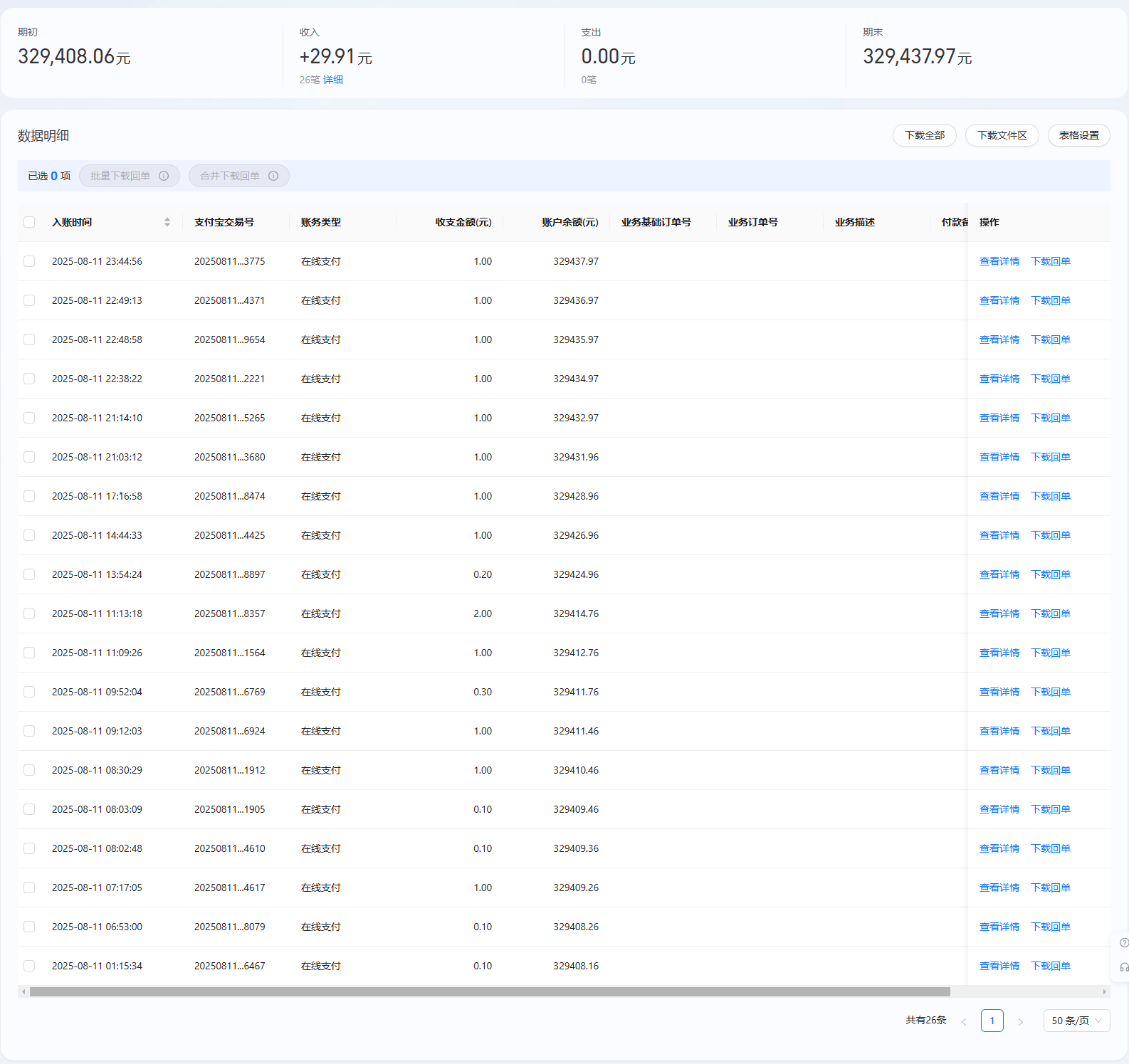Click balance cell 329424.96
The height and width of the screenshot is (1064, 1129).
tap(576, 574)
